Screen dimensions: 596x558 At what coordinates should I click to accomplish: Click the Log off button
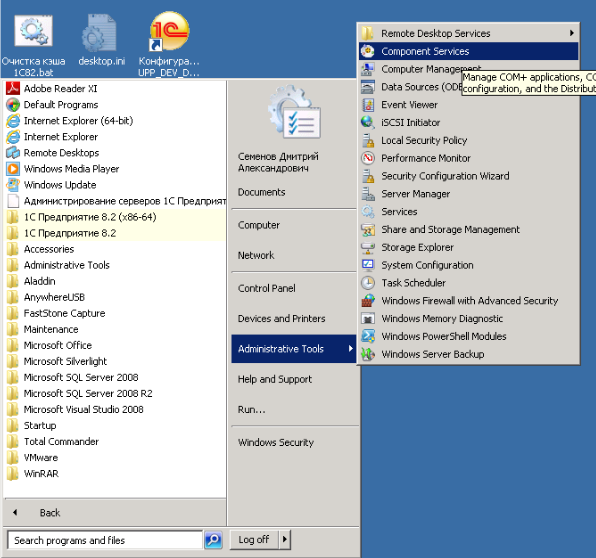click(254, 539)
